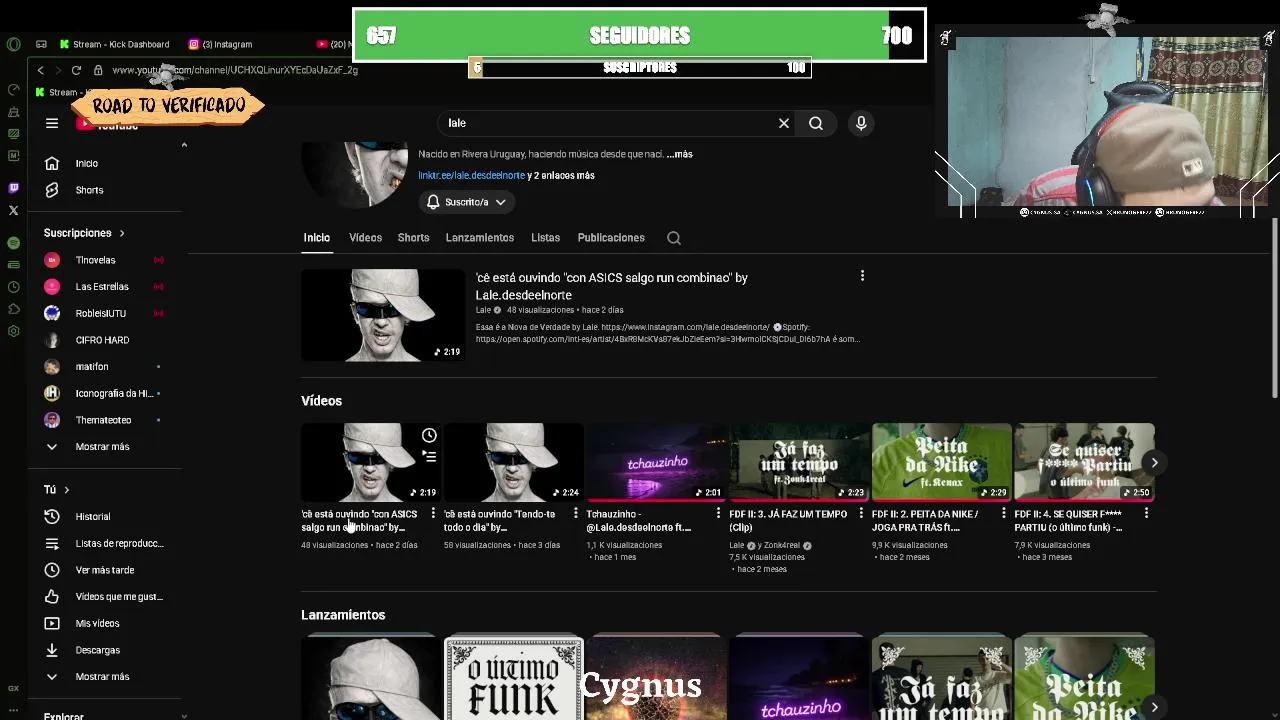Open options for 'JÁ FAZ UM TEMPO' video

coord(861,513)
